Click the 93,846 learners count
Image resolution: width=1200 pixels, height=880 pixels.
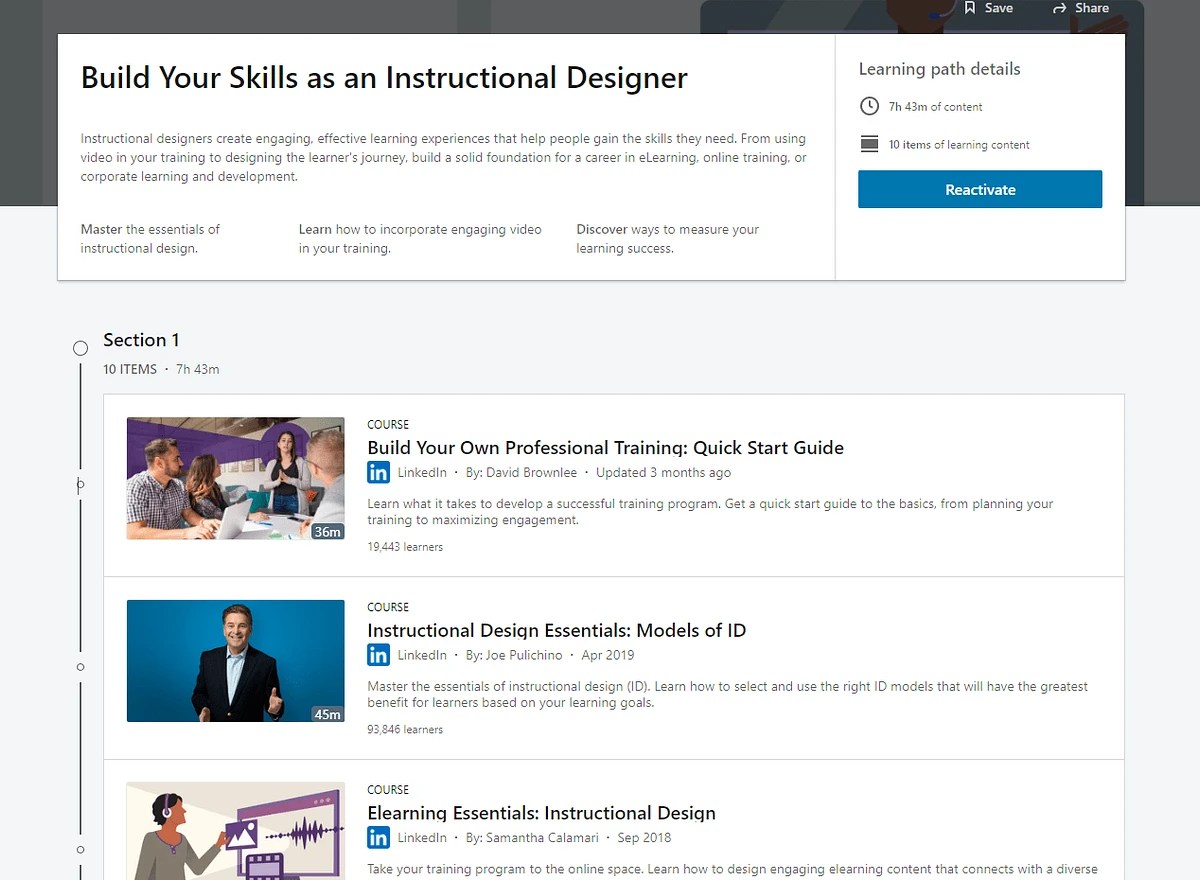click(x=405, y=729)
